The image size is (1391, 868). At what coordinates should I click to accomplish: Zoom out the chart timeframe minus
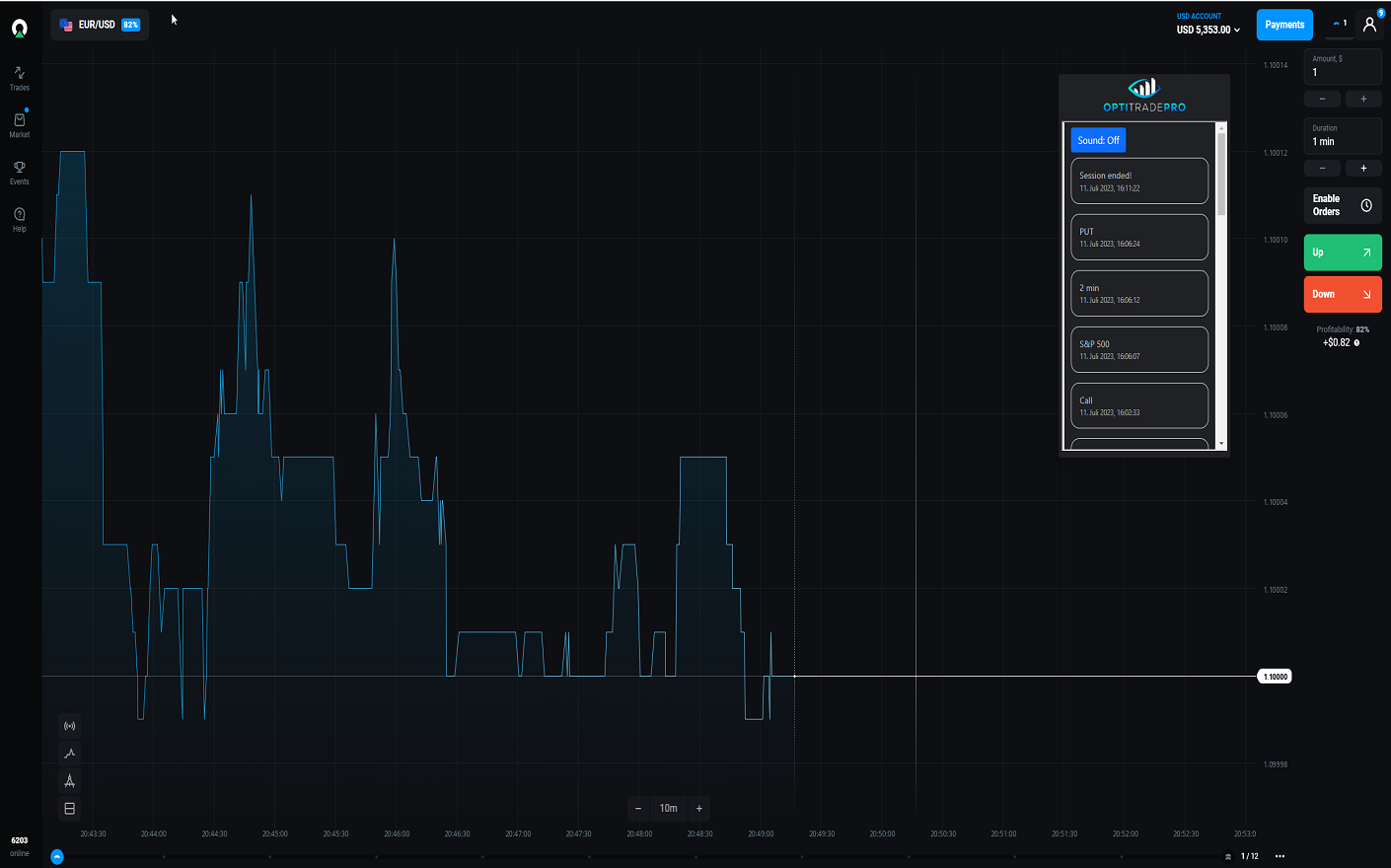[638, 809]
